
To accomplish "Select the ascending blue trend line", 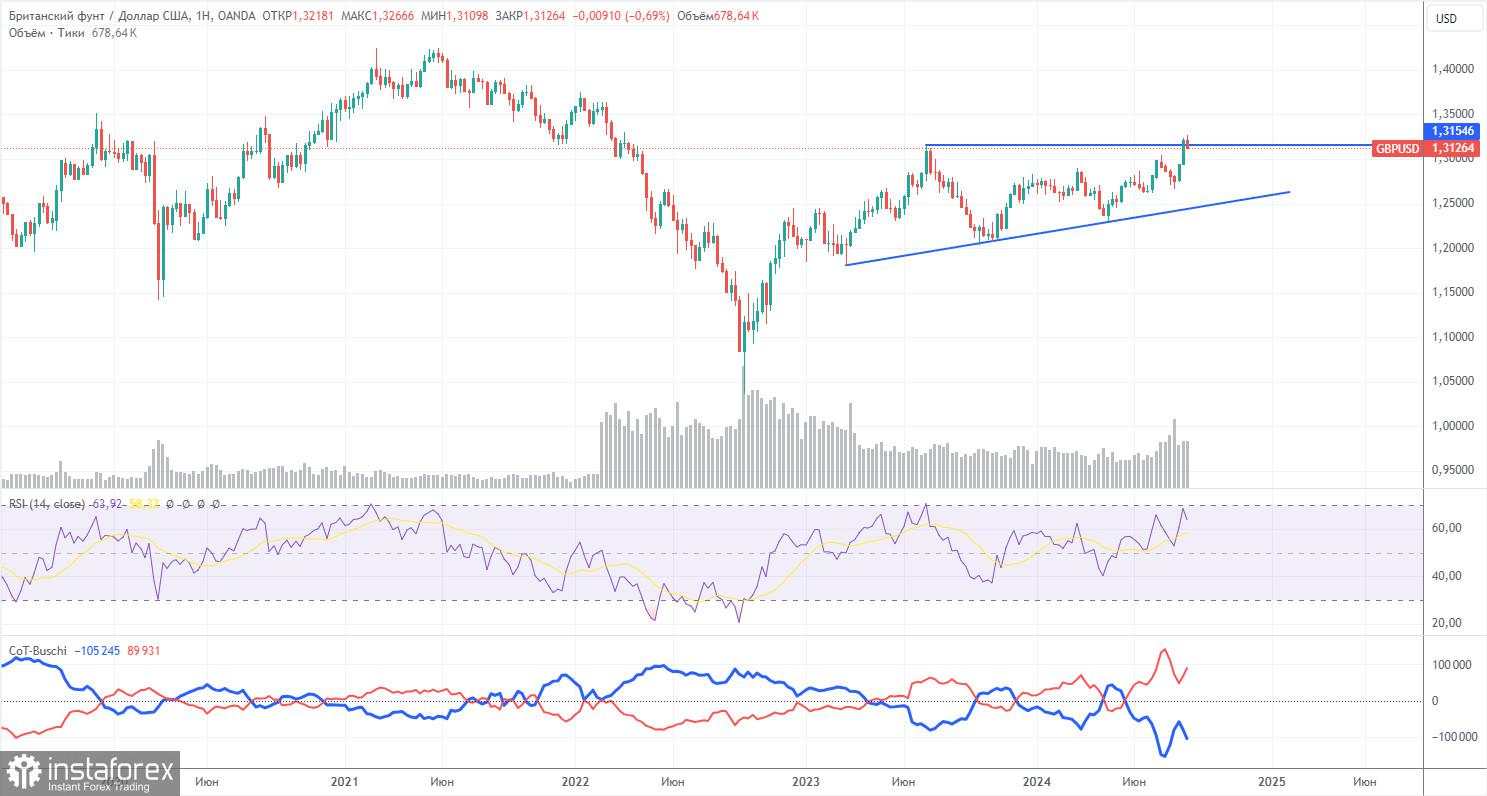I will [x=1068, y=228].
